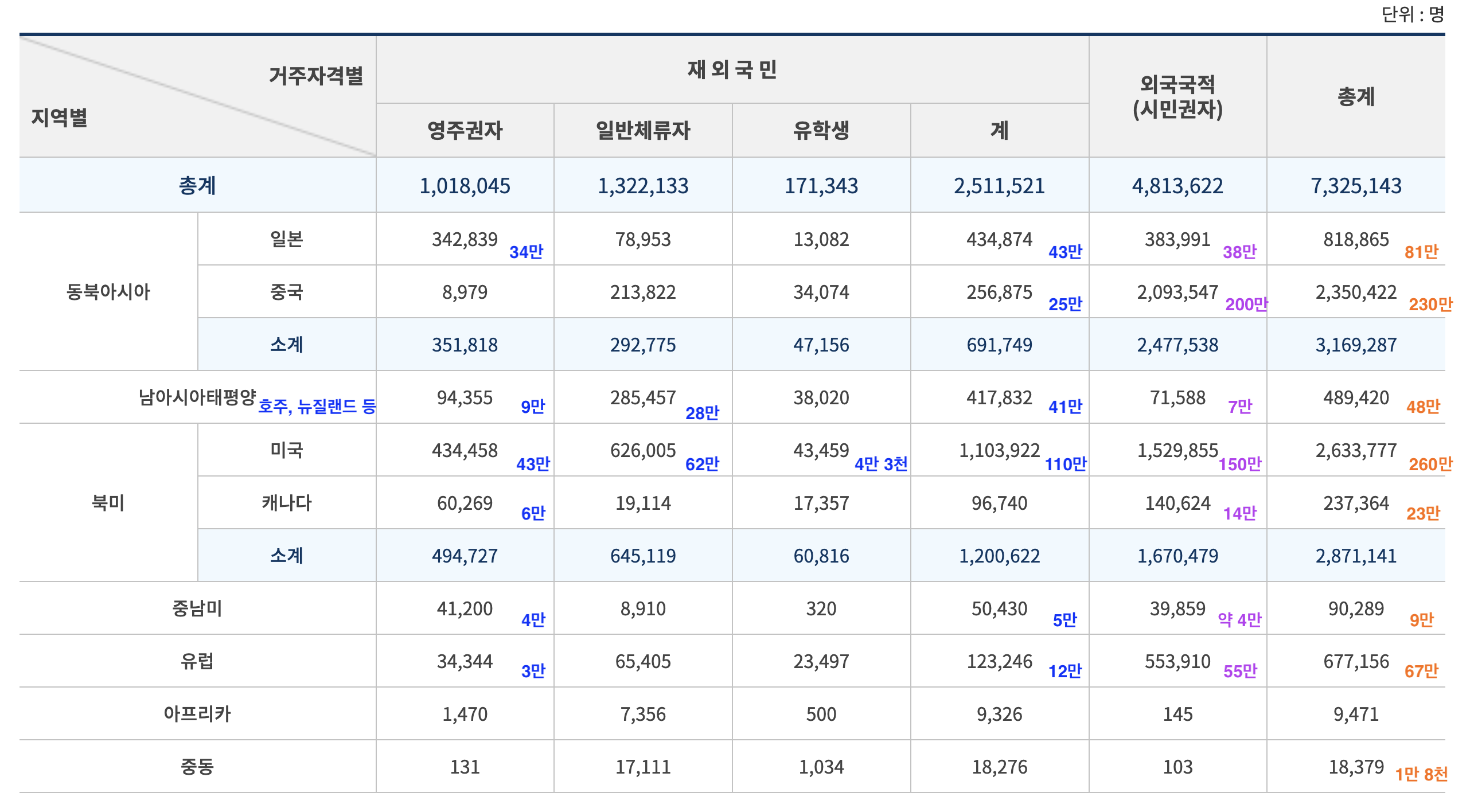Click the 재외국민 group header
The height and width of the screenshot is (812, 1474).
coord(732,70)
